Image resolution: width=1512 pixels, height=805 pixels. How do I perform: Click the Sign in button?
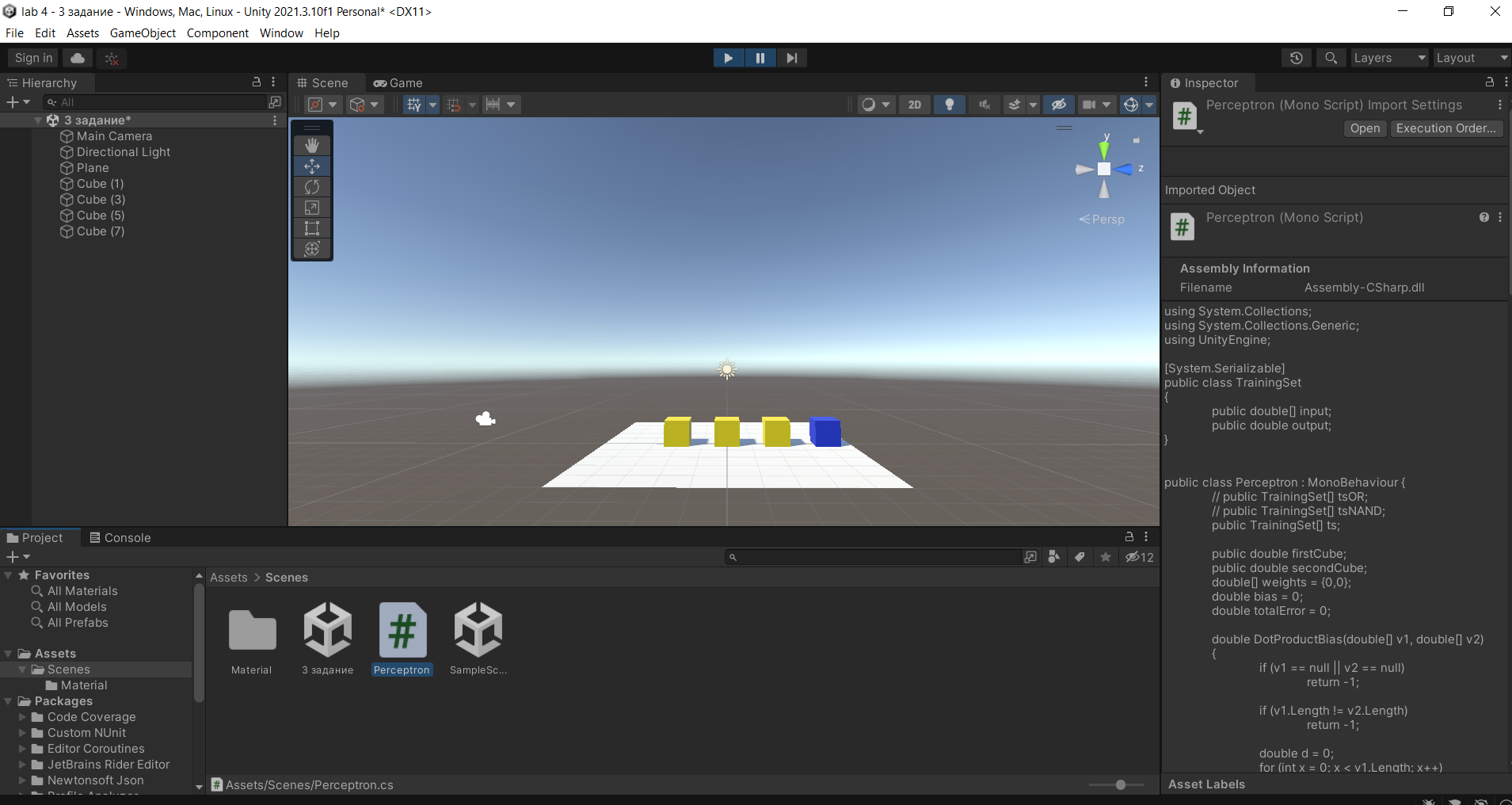click(x=33, y=58)
